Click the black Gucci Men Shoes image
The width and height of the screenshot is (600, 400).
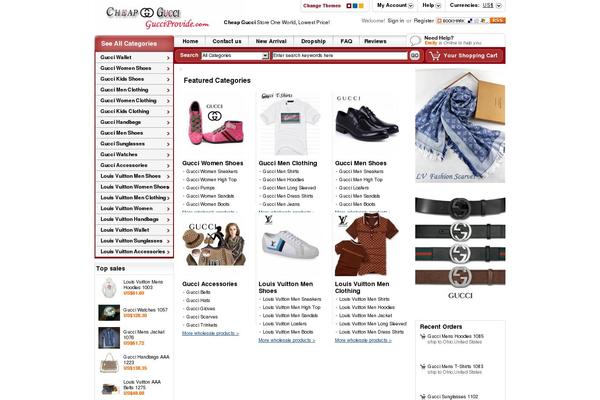(366, 122)
